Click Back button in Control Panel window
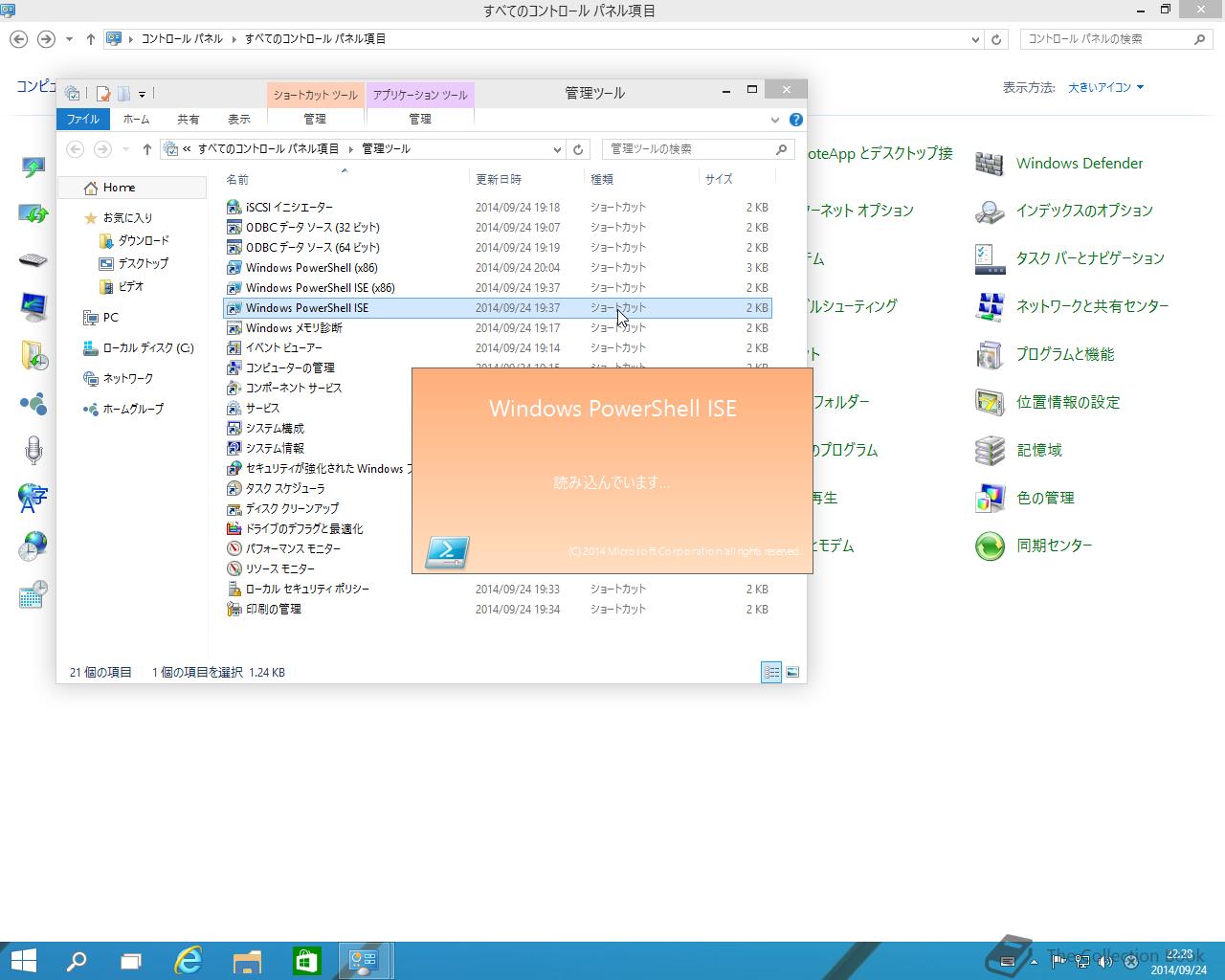The width and height of the screenshot is (1225, 980). [19, 39]
